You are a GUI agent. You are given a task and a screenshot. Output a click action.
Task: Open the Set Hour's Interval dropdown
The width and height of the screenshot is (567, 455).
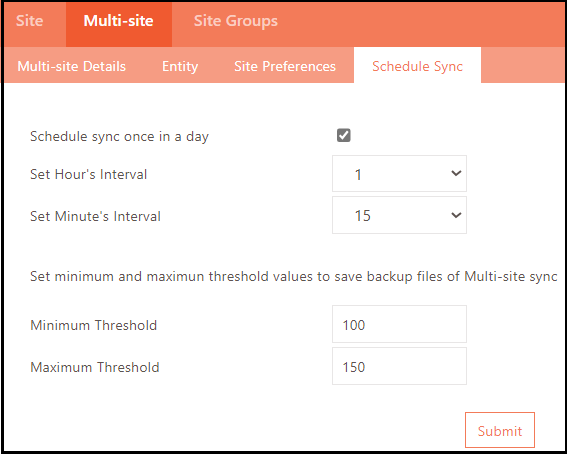pos(399,174)
